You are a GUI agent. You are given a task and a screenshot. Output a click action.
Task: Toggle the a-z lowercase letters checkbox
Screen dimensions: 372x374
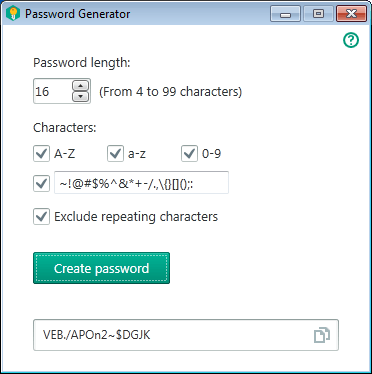pos(115,154)
